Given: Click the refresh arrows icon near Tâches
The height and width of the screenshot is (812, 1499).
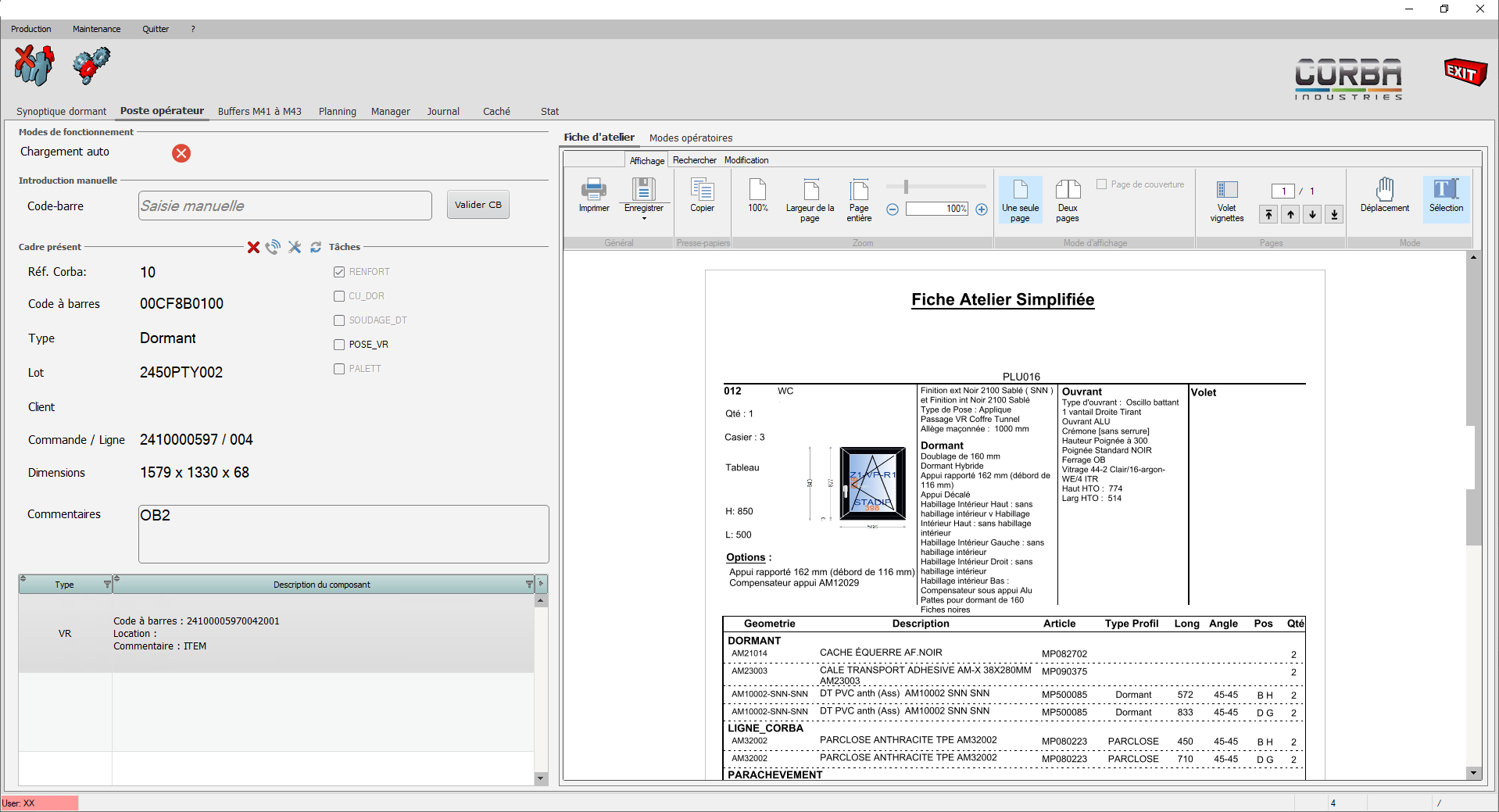Looking at the screenshot, I should point(316,247).
